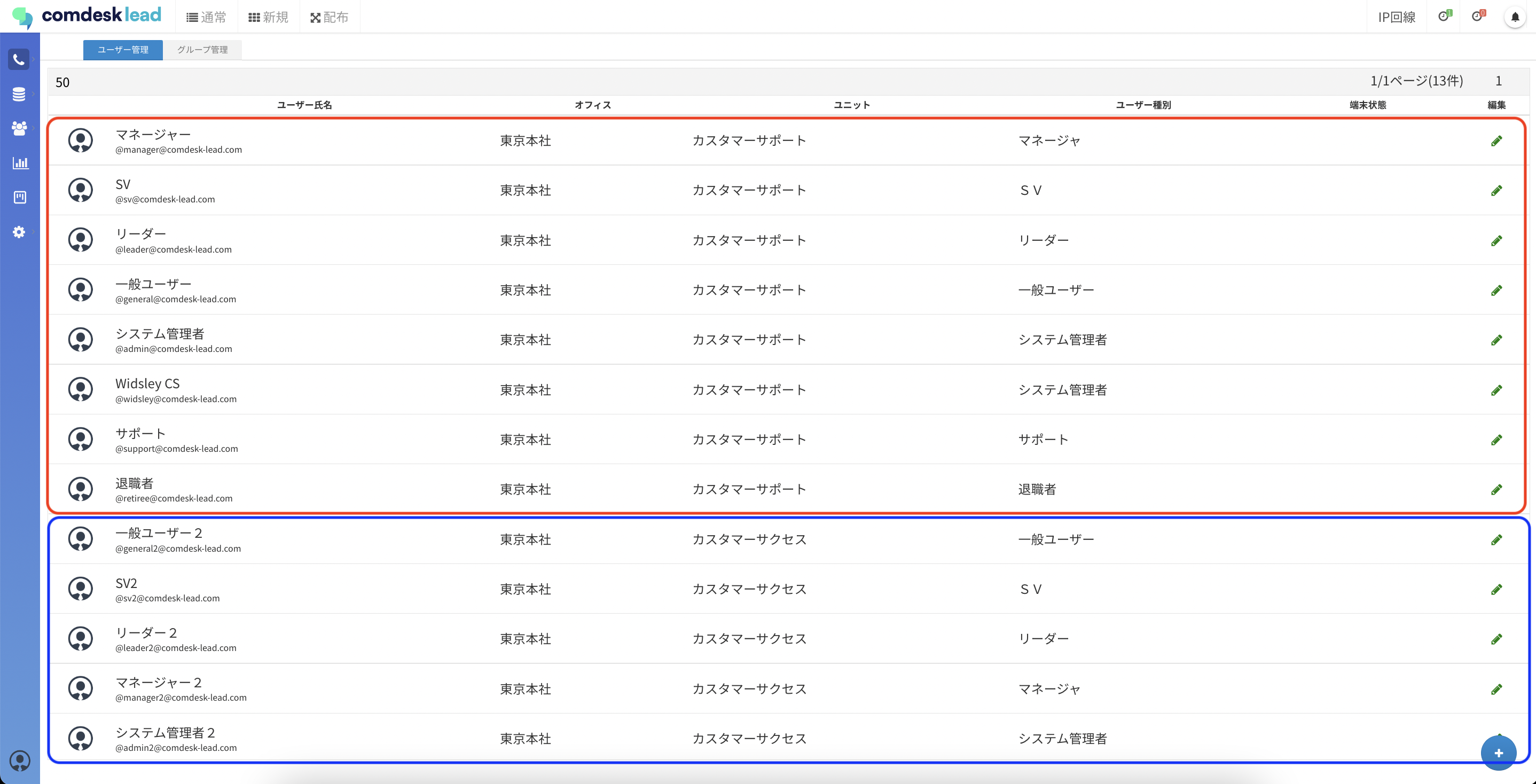Open the 新規 grid view menu
Screen dimensions: 1536x784
pyautogui.click(x=268, y=17)
